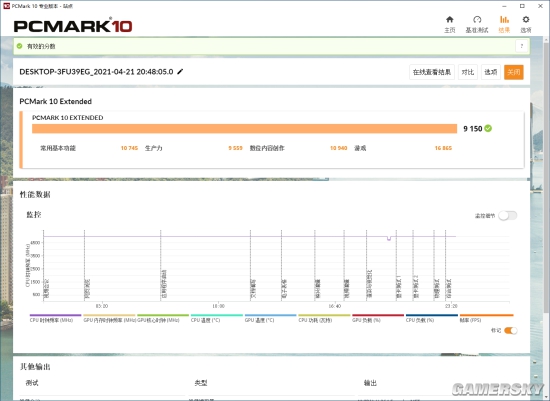Go to the Home (主页) tab

click(x=449, y=24)
